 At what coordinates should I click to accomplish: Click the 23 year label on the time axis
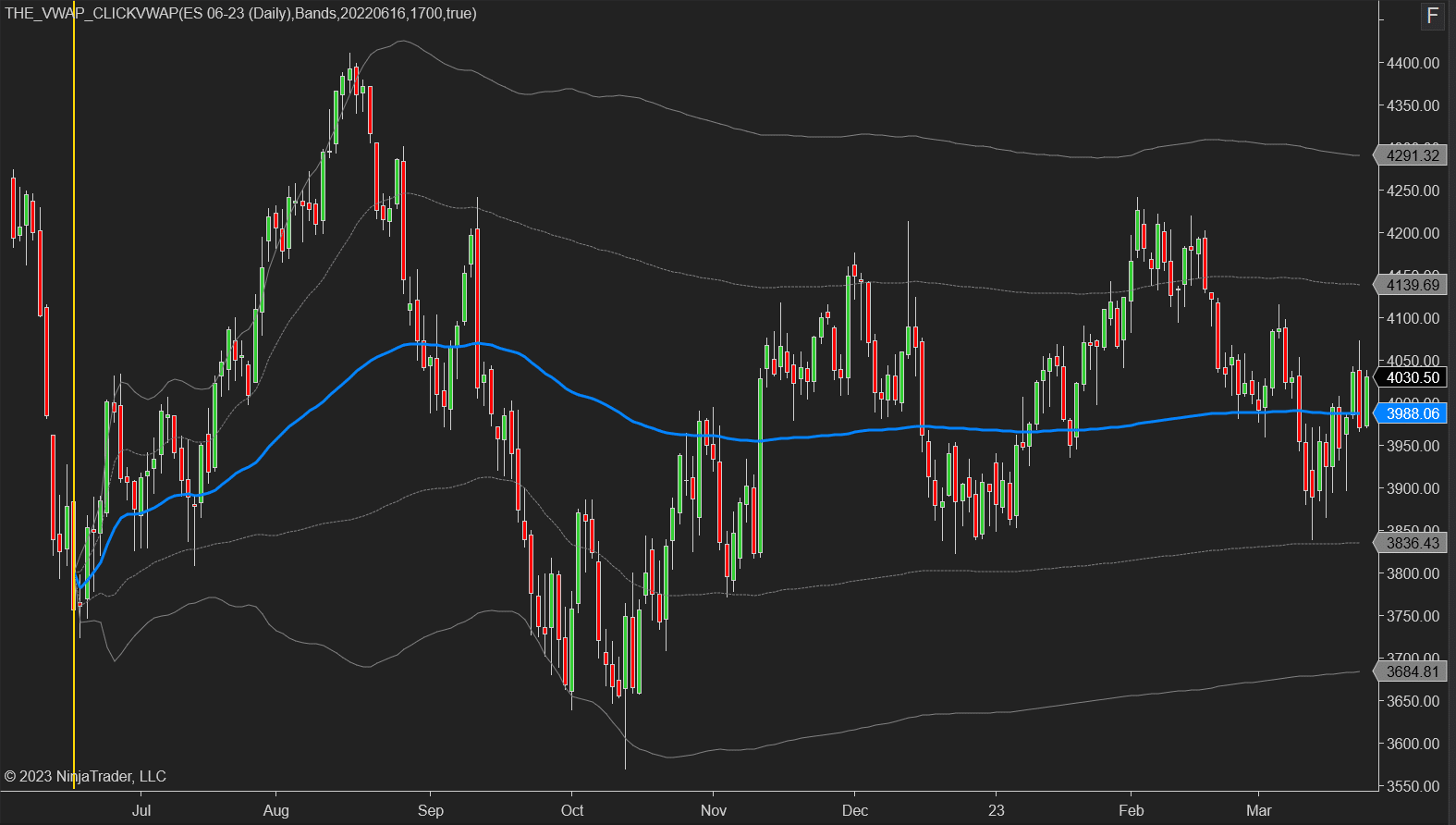coord(996,810)
